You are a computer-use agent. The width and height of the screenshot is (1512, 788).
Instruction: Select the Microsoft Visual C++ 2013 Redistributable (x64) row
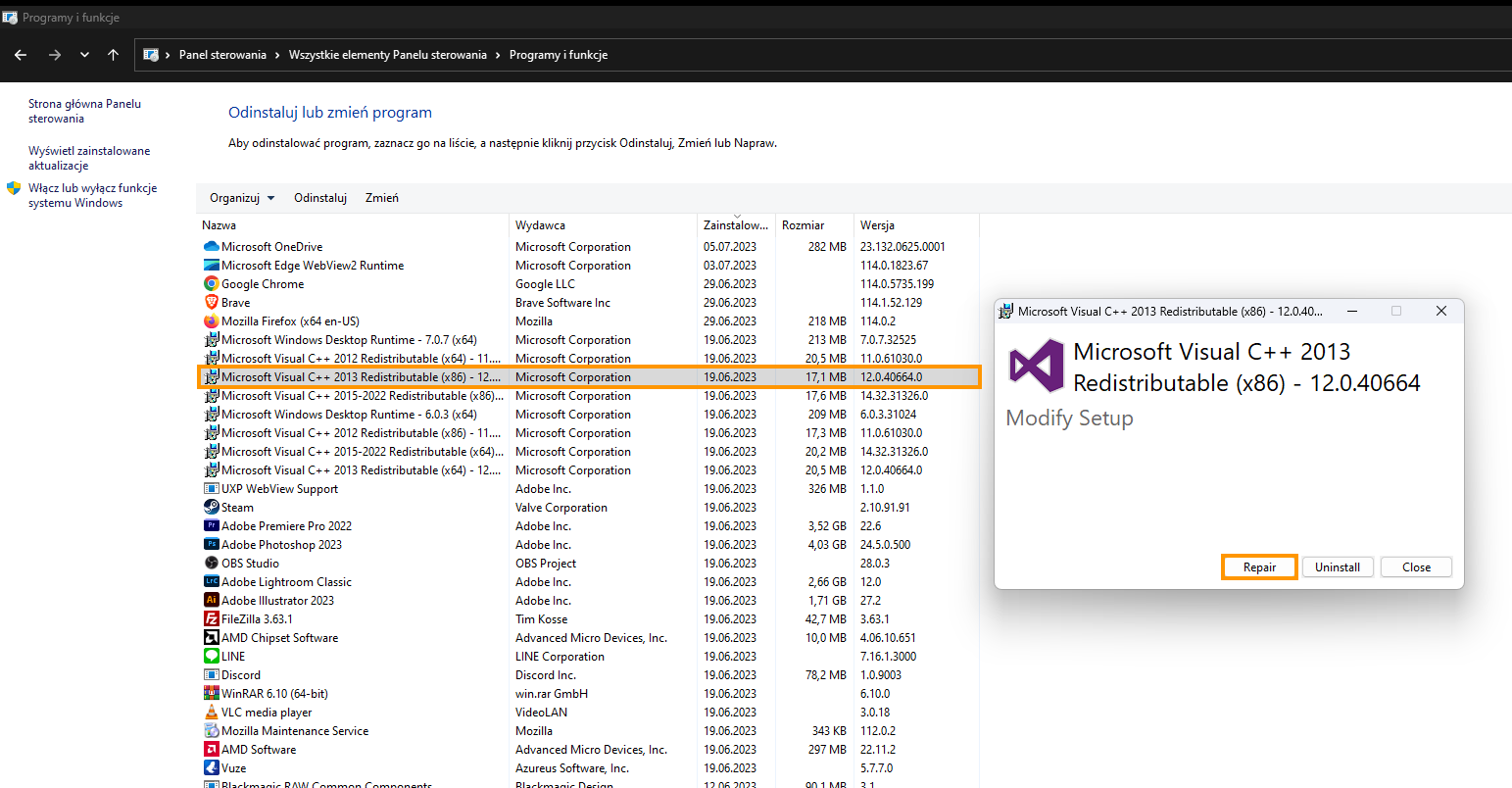[x=588, y=470]
